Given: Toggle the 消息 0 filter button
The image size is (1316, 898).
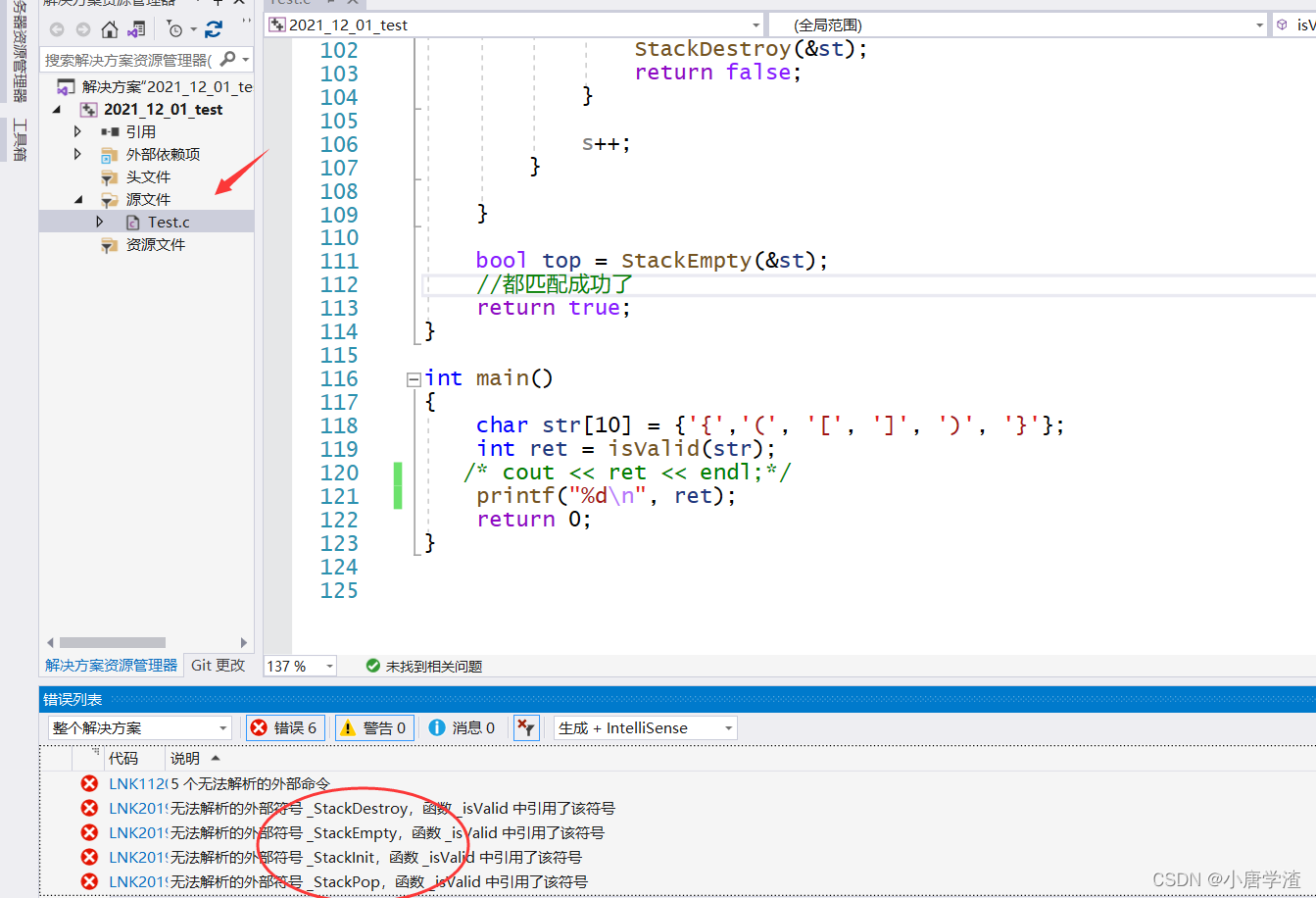Looking at the screenshot, I should pos(462,727).
